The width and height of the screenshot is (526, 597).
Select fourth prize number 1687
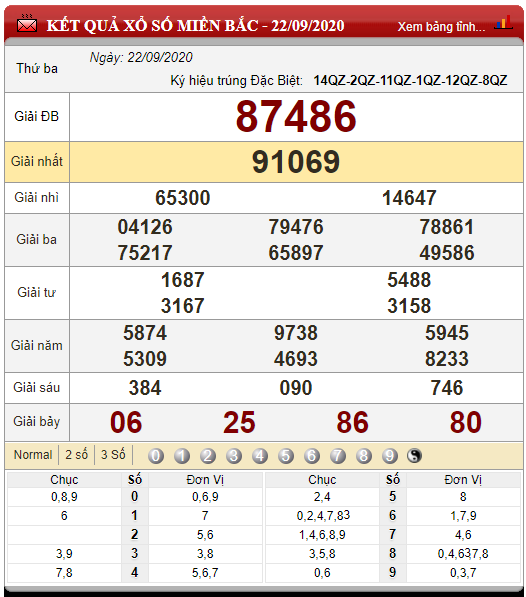pyautogui.click(x=182, y=280)
